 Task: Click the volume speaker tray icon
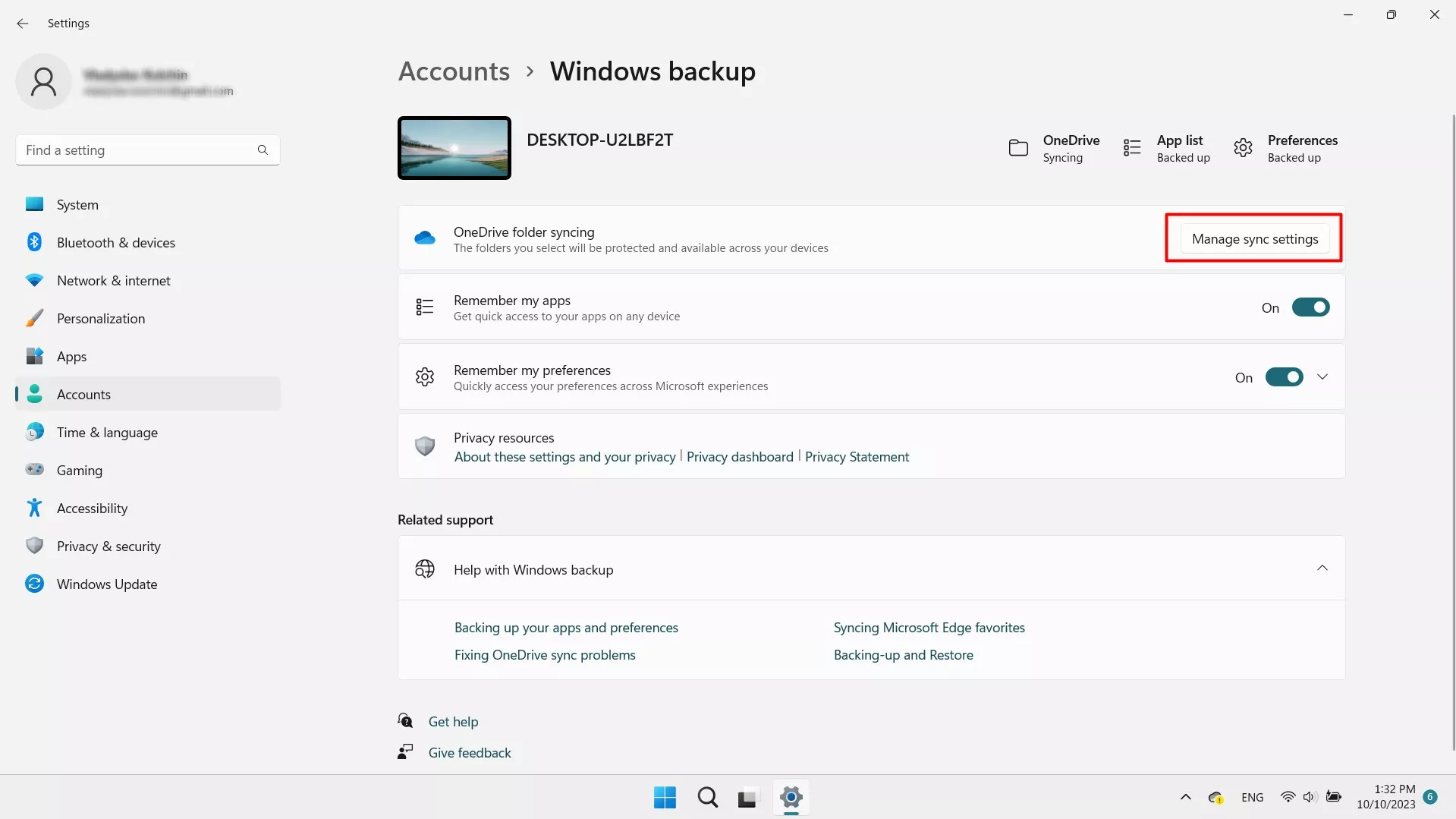1309,797
